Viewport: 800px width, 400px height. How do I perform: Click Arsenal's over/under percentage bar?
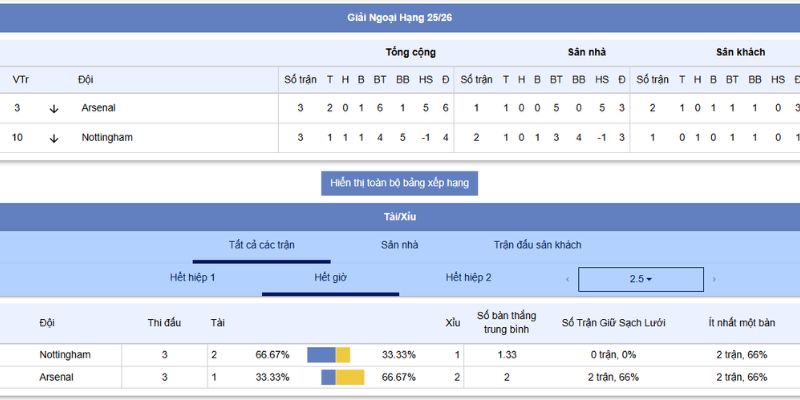[343, 377]
